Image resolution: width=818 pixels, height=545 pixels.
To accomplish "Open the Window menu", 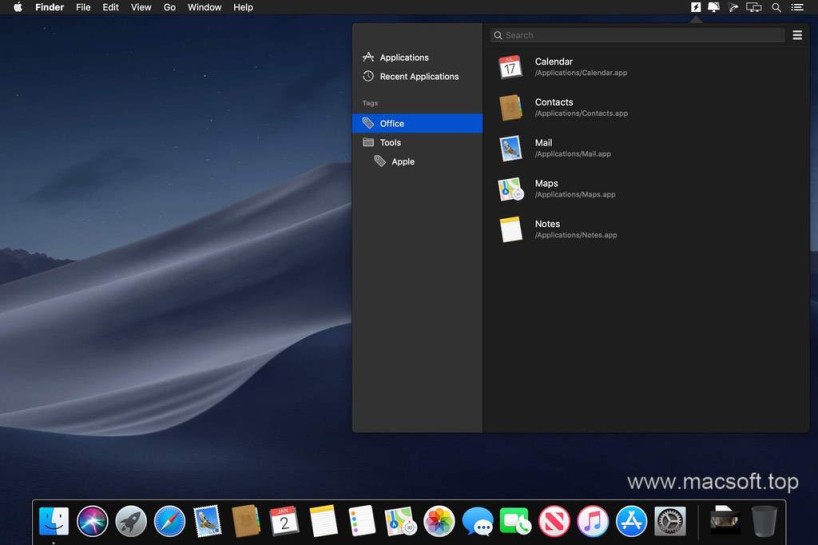I will (x=204, y=7).
